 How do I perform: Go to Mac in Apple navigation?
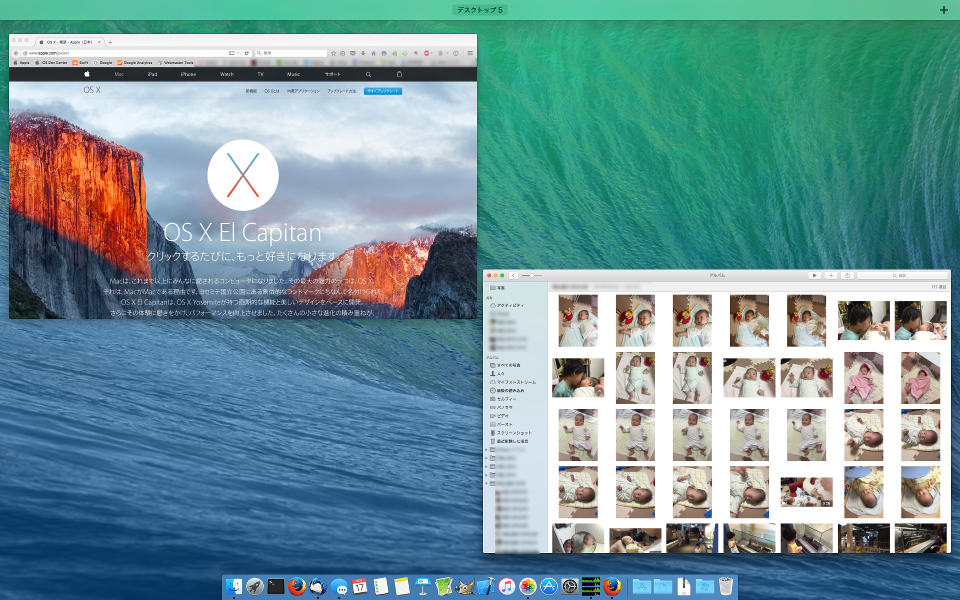click(119, 74)
